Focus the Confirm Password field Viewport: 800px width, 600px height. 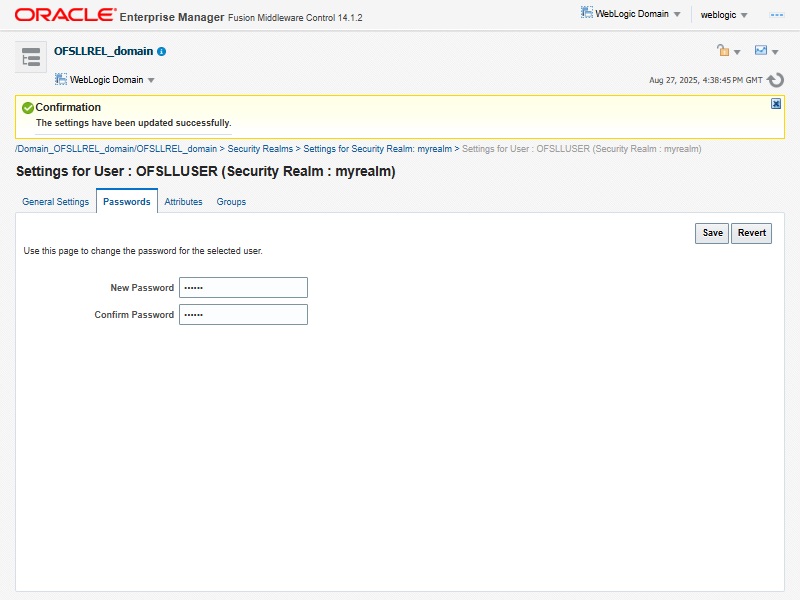coord(243,314)
